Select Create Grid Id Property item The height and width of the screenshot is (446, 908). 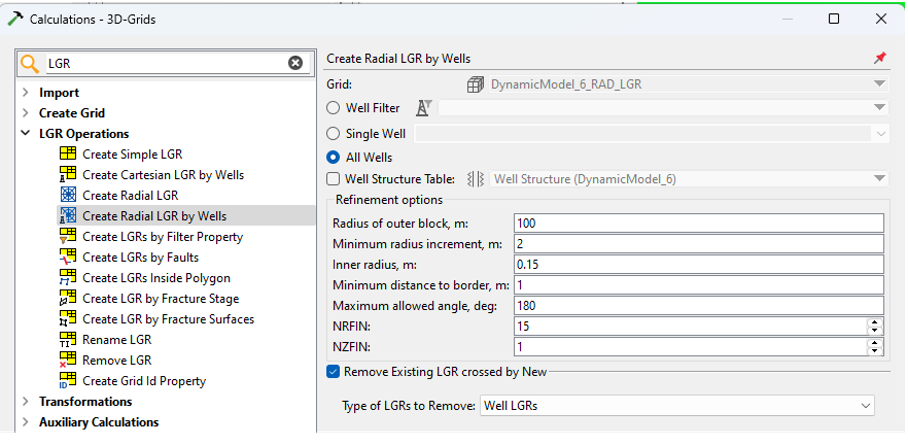coord(144,381)
